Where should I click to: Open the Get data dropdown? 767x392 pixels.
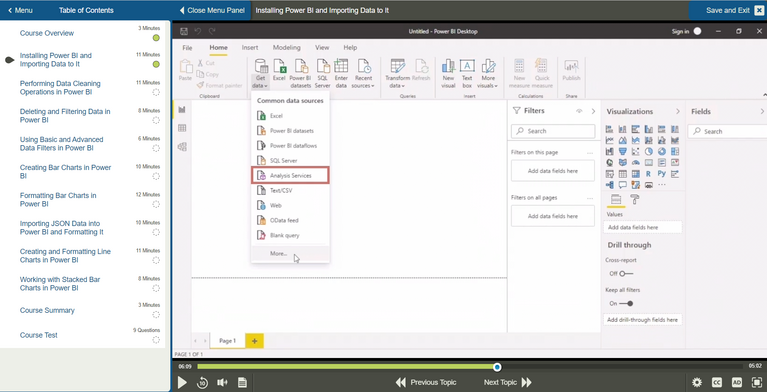260,74
